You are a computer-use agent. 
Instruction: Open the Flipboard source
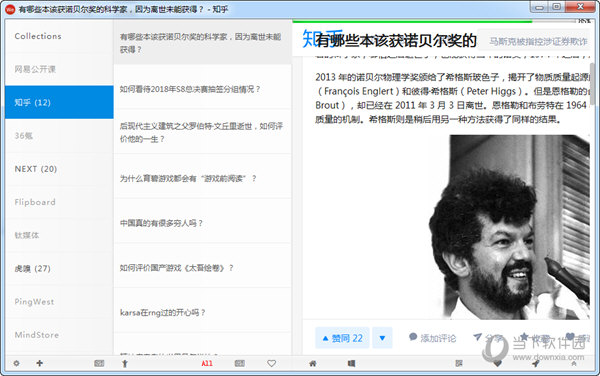[x=59, y=202]
